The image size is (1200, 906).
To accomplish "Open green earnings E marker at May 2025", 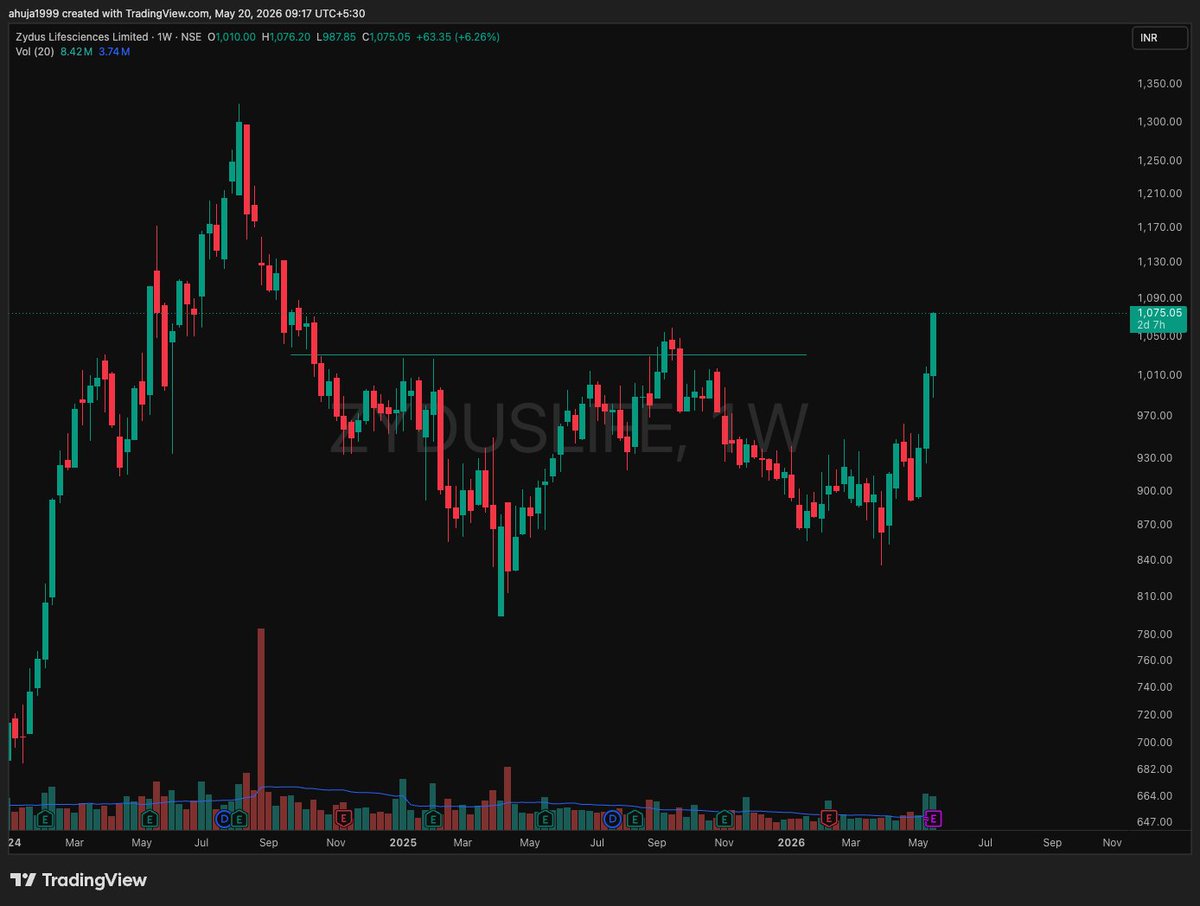I will (x=545, y=819).
